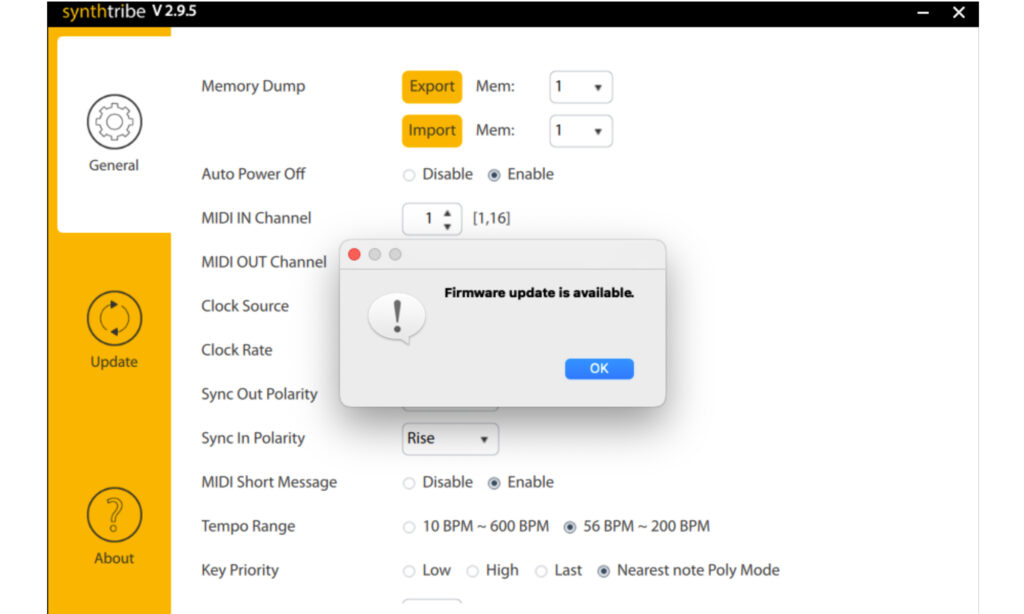Click the 'Firmware update is available.' message
The width and height of the screenshot is (1024, 614).
(x=539, y=293)
